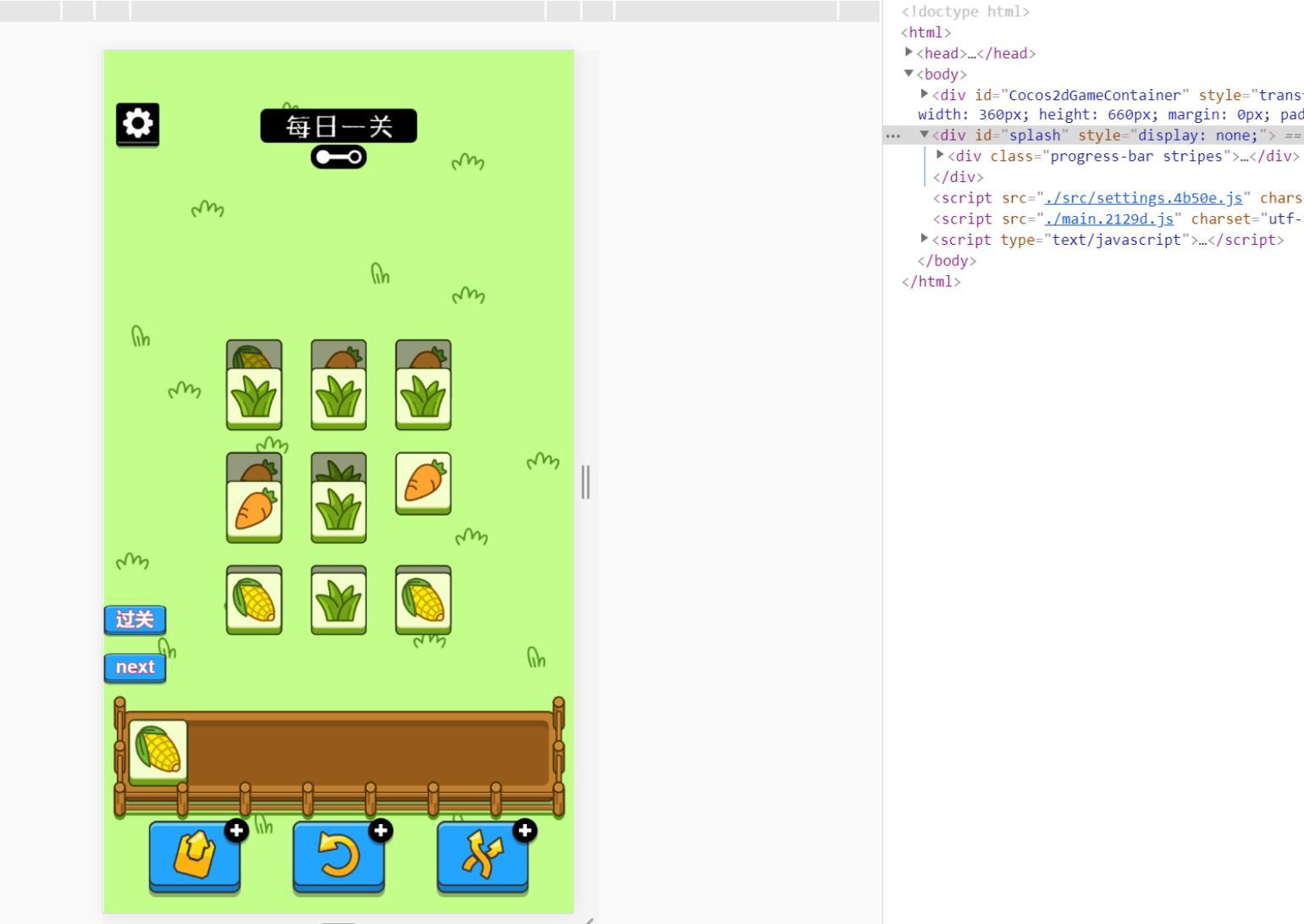Select the top-left grass tile
1304x924 pixels.
pyautogui.click(x=253, y=398)
